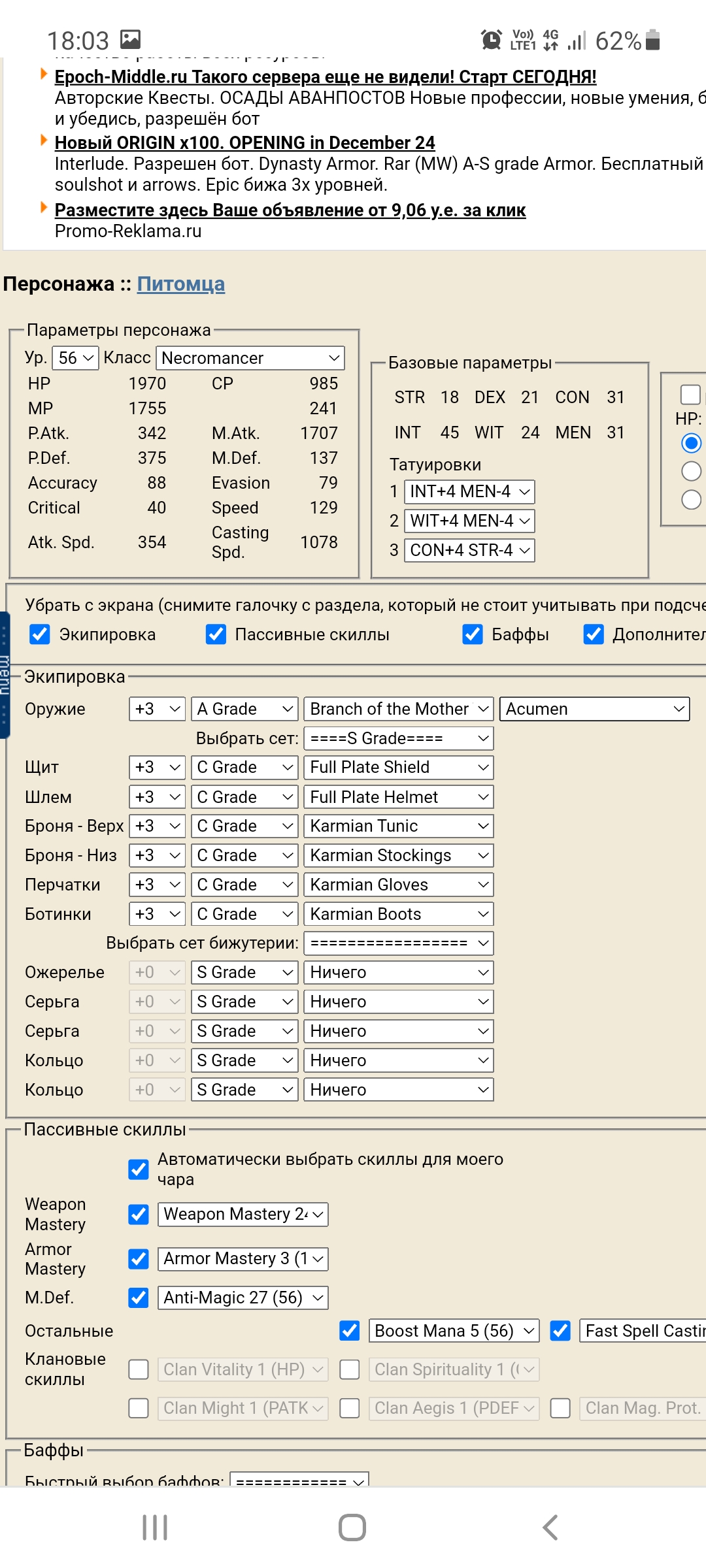The height and width of the screenshot is (1568, 706).
Task: Uncheck the Weapon Mastery checkbox
Action: click(139, 1215)
